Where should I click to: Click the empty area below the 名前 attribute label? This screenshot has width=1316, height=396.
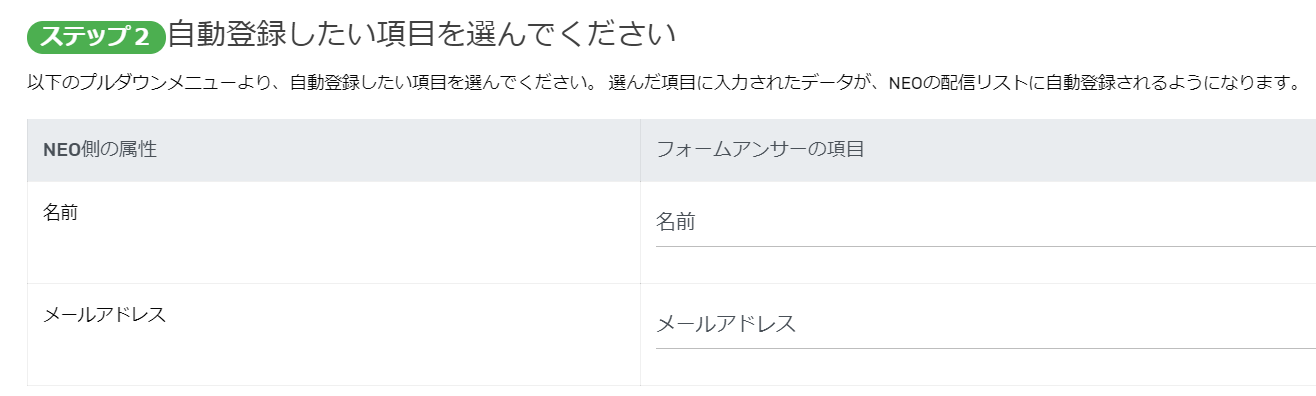pos(334,254)
